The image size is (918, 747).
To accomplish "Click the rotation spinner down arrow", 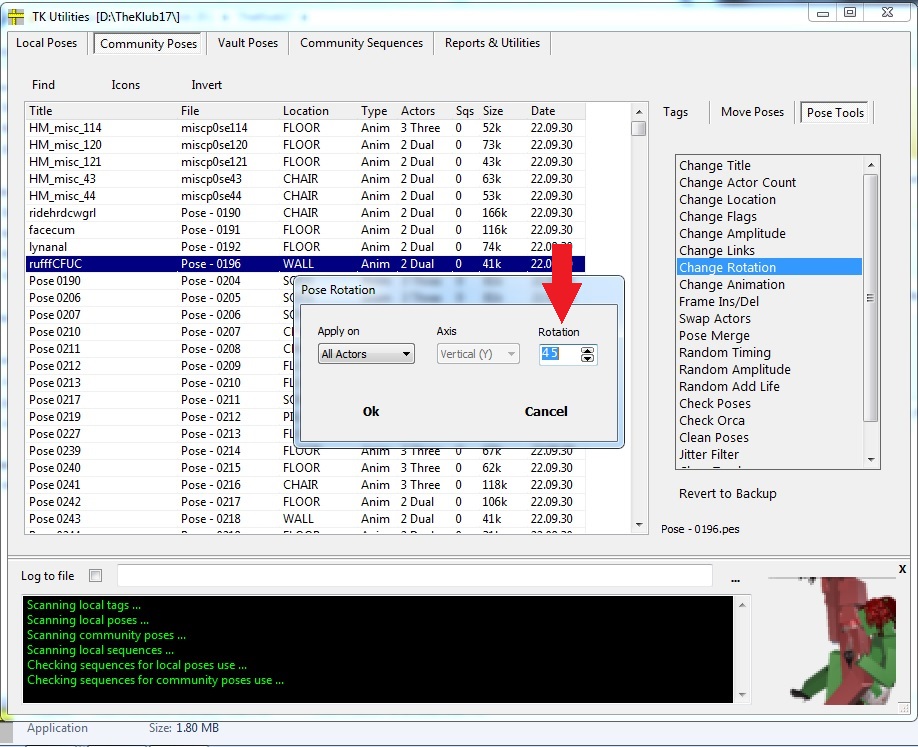I will 587,358.
